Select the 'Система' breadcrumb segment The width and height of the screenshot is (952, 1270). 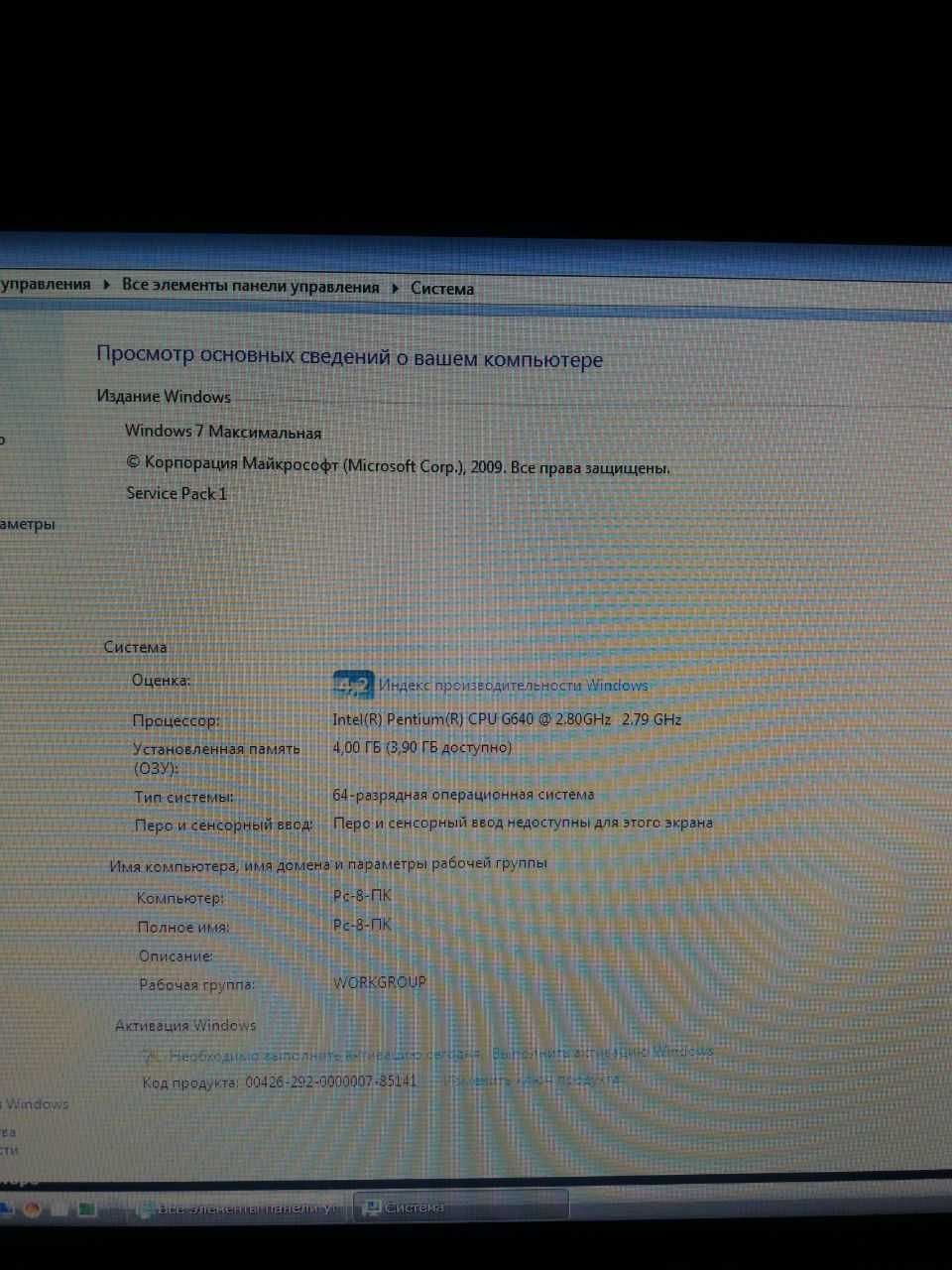[442, 289]
